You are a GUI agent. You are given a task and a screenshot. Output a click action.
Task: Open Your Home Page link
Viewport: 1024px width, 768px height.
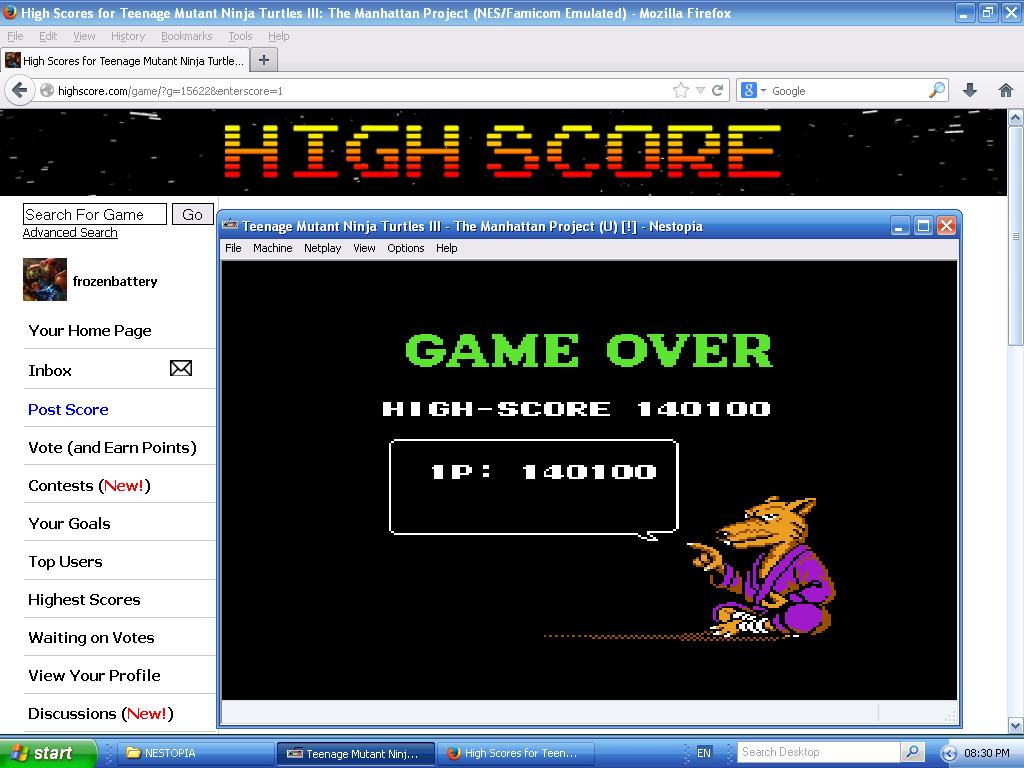[90, 330]
